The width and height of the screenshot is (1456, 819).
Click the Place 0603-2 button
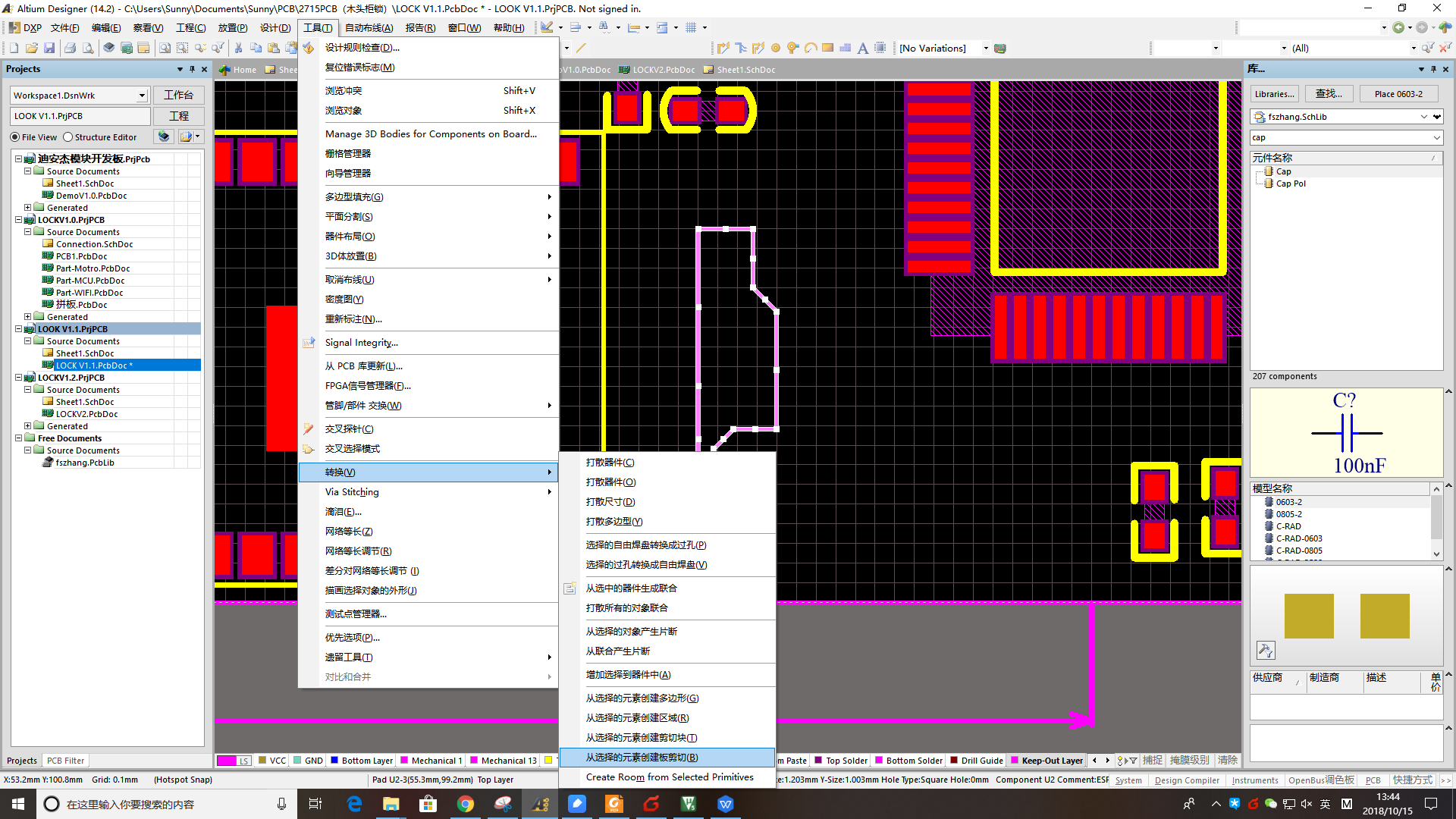1398,93
